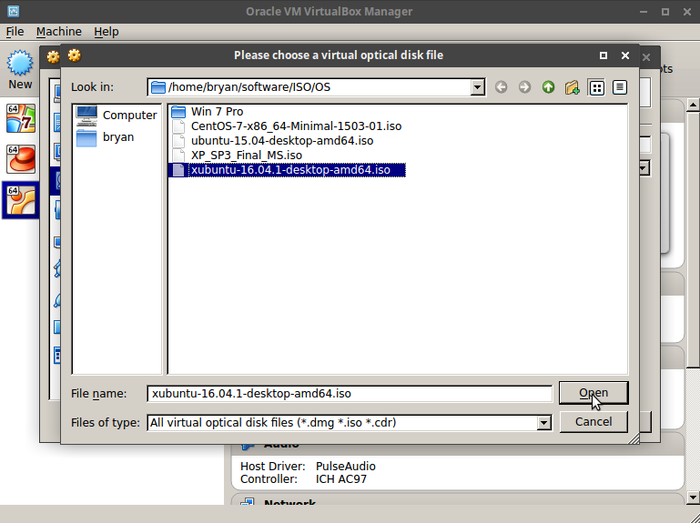Select bryan home folder in sidebar
Image resolution: width=700 pixels, height=523 pixels.
point(105,137)
